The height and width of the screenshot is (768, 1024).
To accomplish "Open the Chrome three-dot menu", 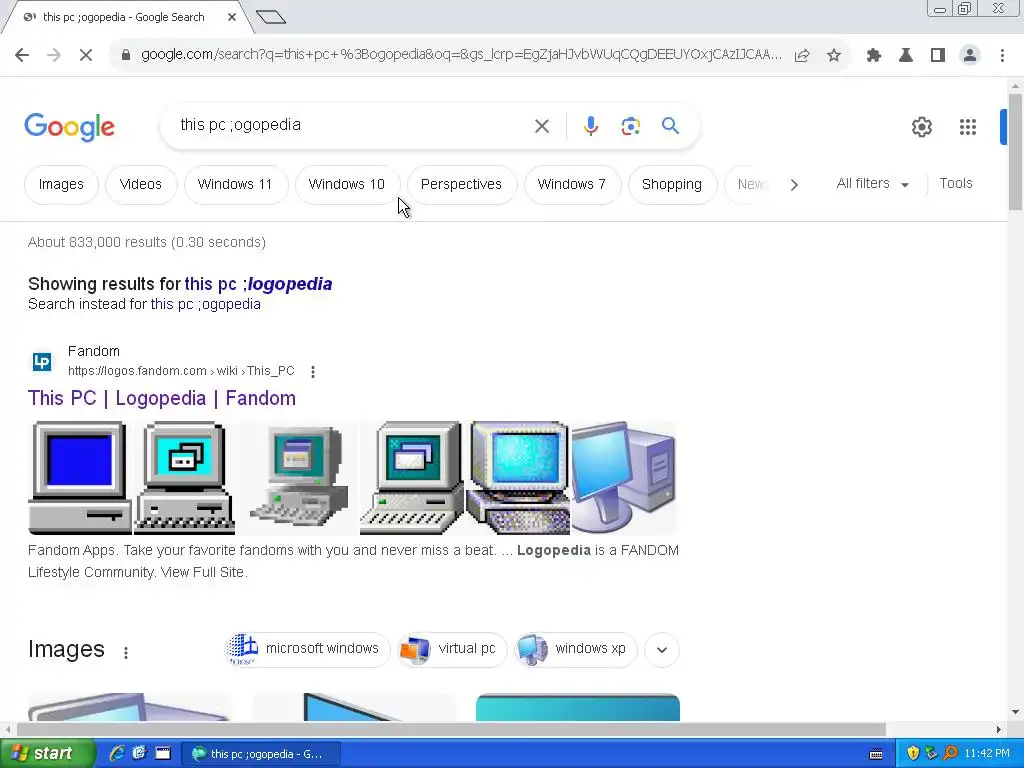I will [1002, 55].
